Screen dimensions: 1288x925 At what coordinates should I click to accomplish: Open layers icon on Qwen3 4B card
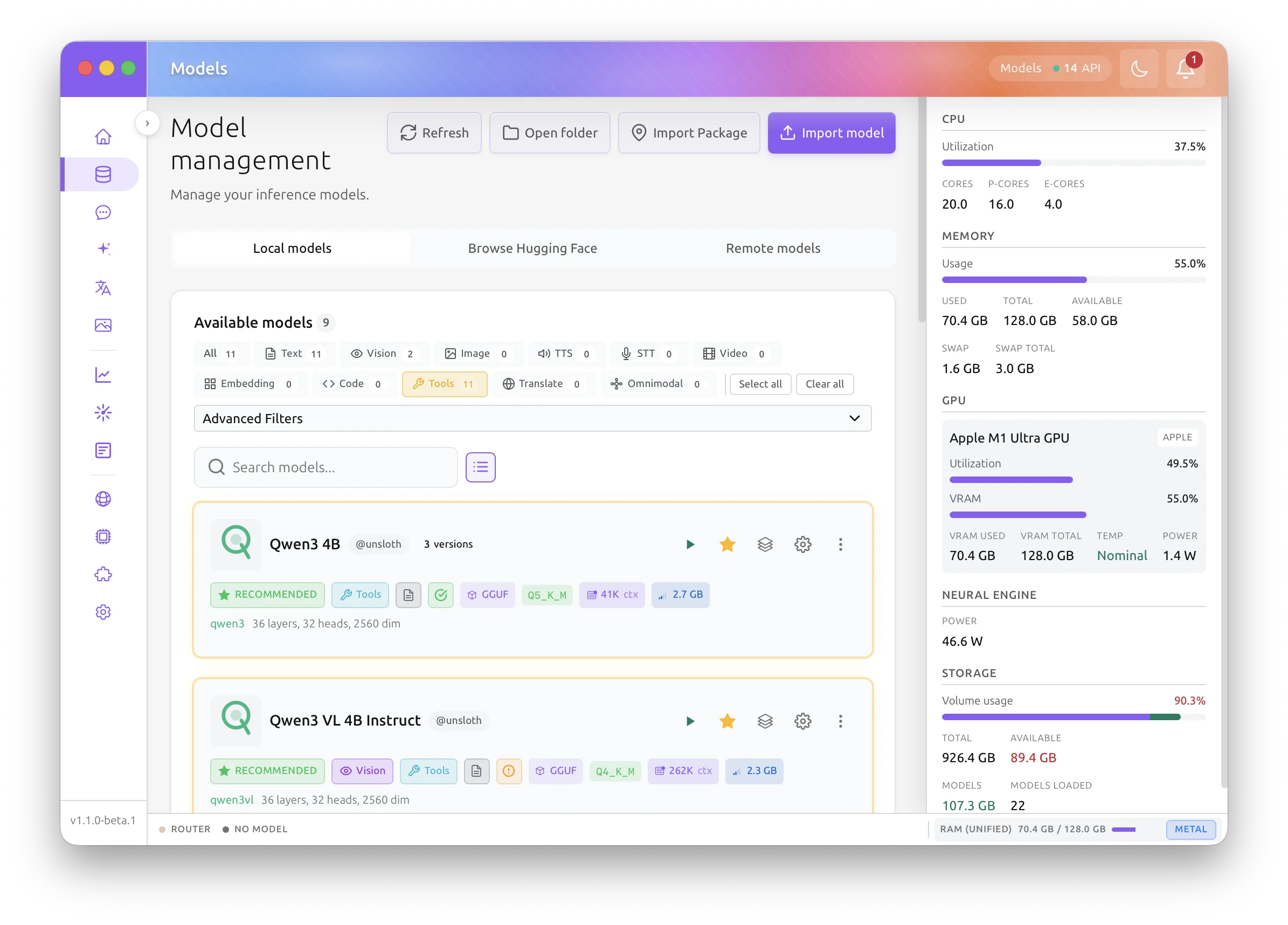[765, 544]
